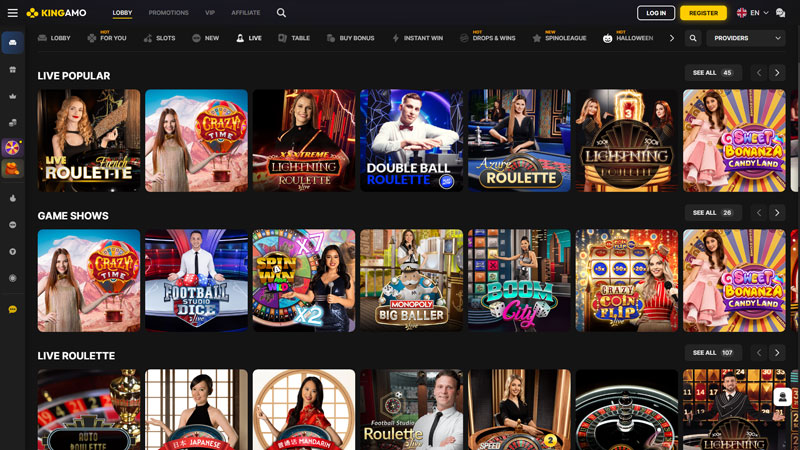Open Sweet Bonanza Candyland in Live Popular
This screenshot has height=450, width=800.
tap(735, 141)
